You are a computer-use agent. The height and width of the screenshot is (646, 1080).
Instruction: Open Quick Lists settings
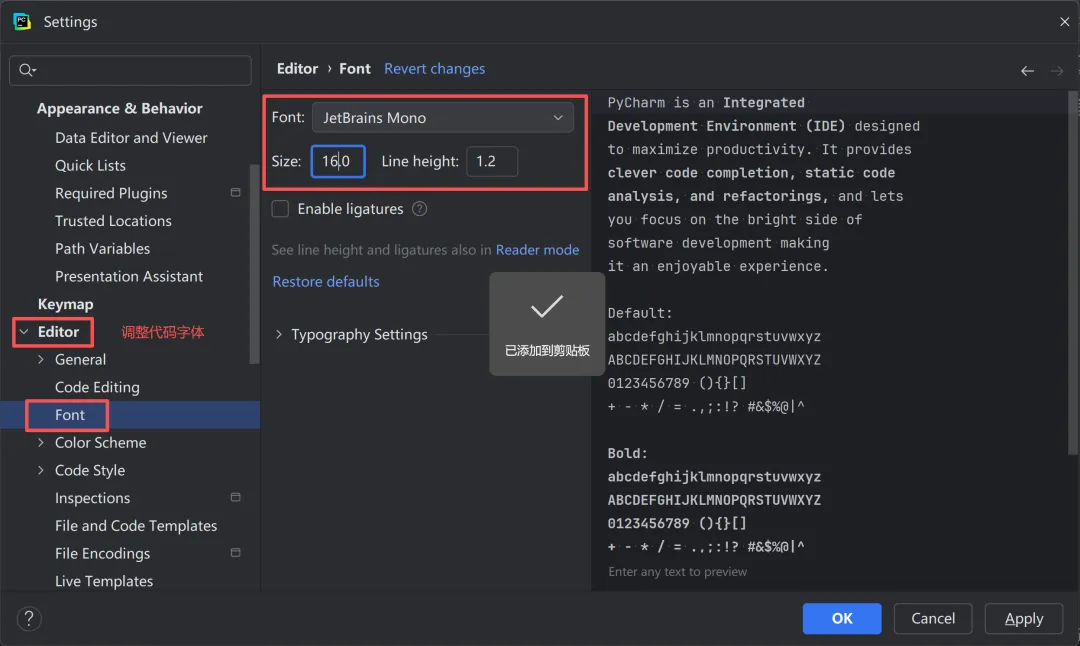coord(90,165)
